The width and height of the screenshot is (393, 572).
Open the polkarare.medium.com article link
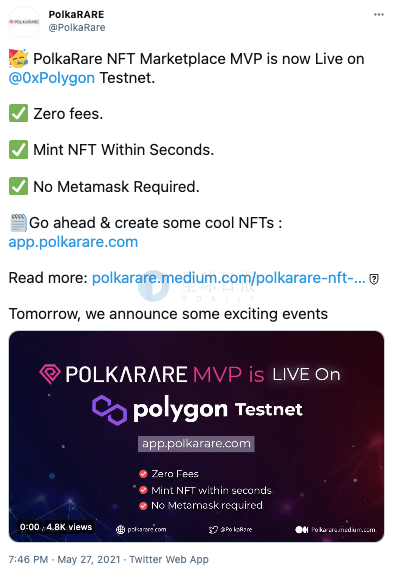tap(228, 278)
